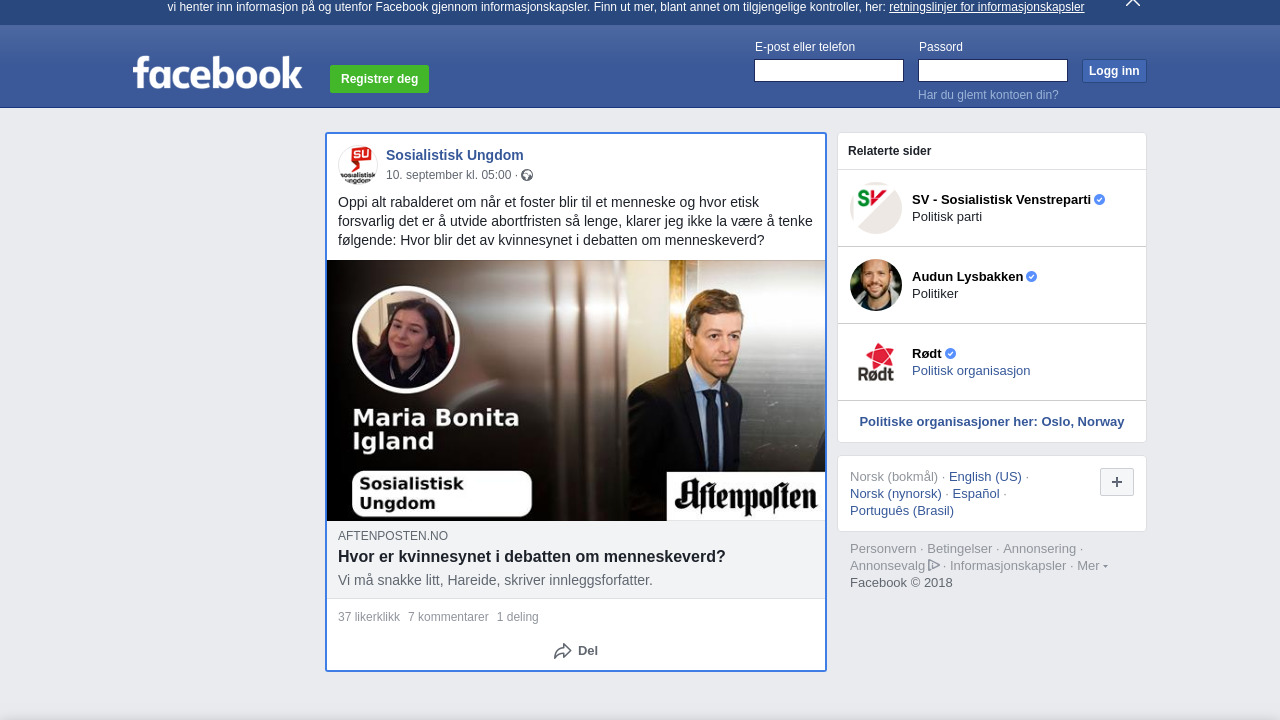This screenshot has width=1280, height=720.
Task: Open Audun Lysbakken profile photo
Action: [x=876, y=285]
